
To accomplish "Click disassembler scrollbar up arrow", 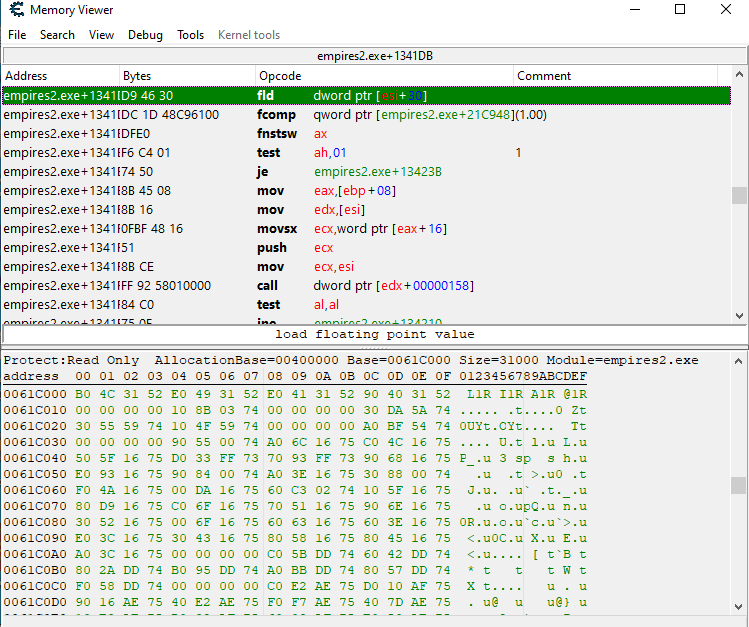I will point(739,74).
